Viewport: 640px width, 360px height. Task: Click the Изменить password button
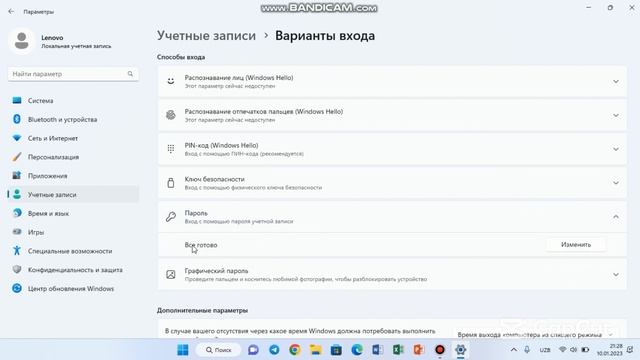(x=576, y=244)
